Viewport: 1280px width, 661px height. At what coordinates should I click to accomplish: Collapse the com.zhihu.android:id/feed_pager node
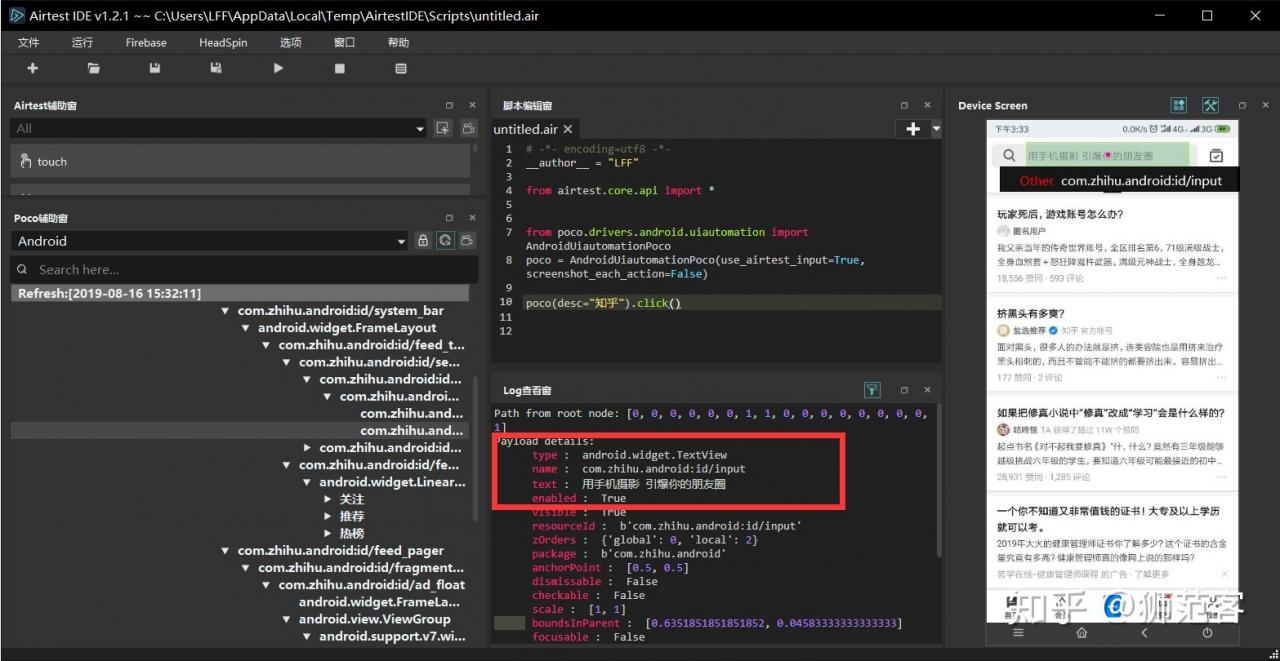[225, 550]
